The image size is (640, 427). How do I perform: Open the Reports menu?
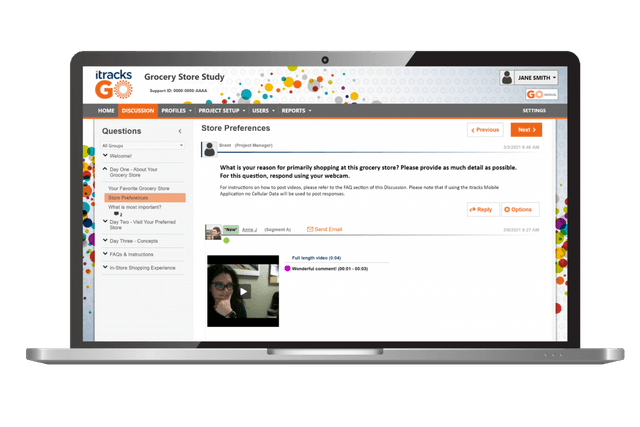click(296, 110)
